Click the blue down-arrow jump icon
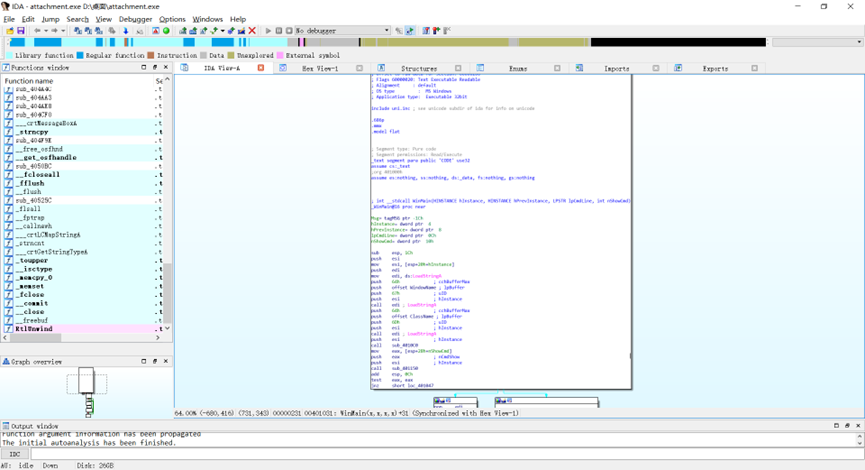Viewport: 865px width, 470px height. click(124, 31)
